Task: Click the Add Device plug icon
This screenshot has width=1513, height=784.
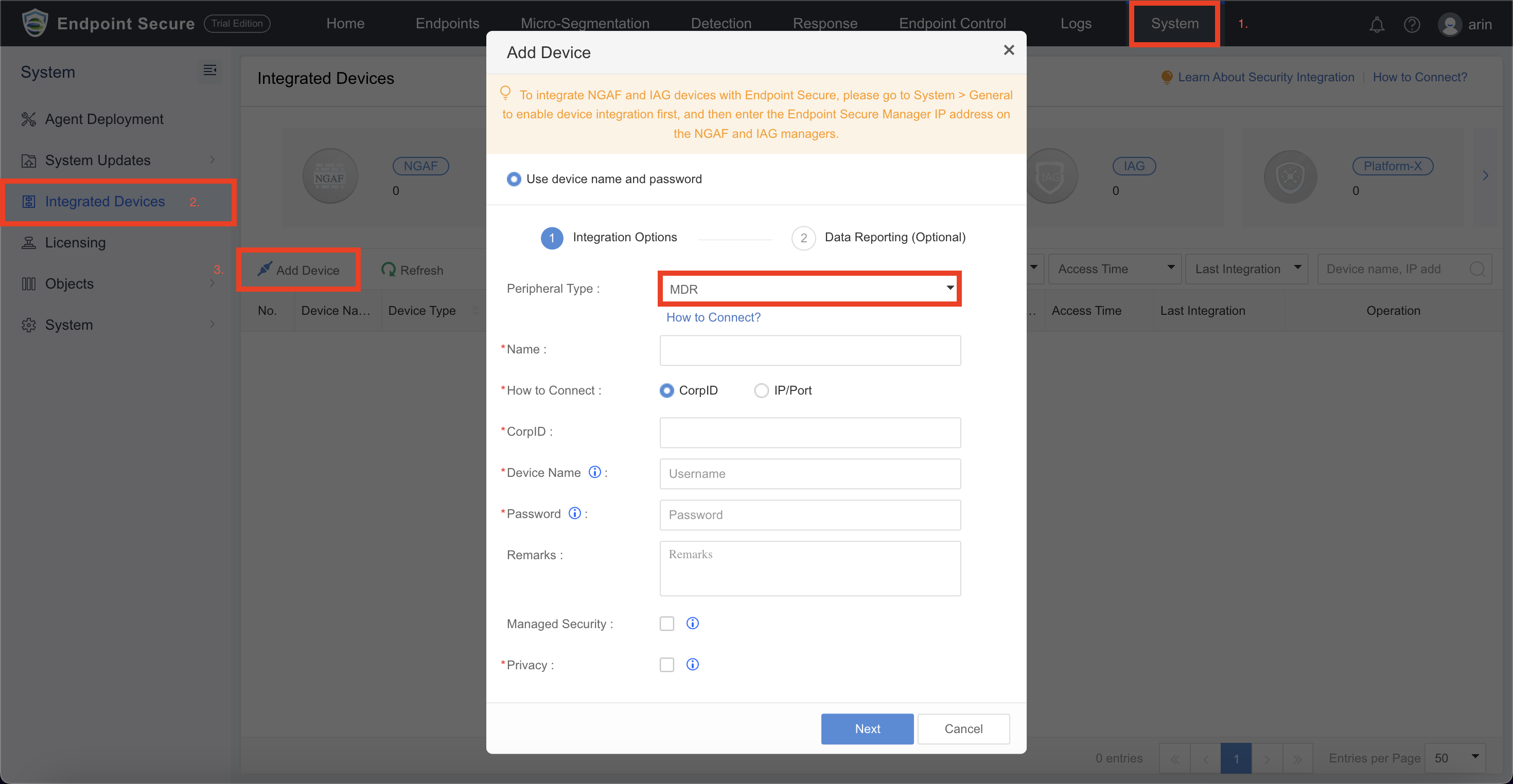Action: pyautogui.click(x=265, y=269)
